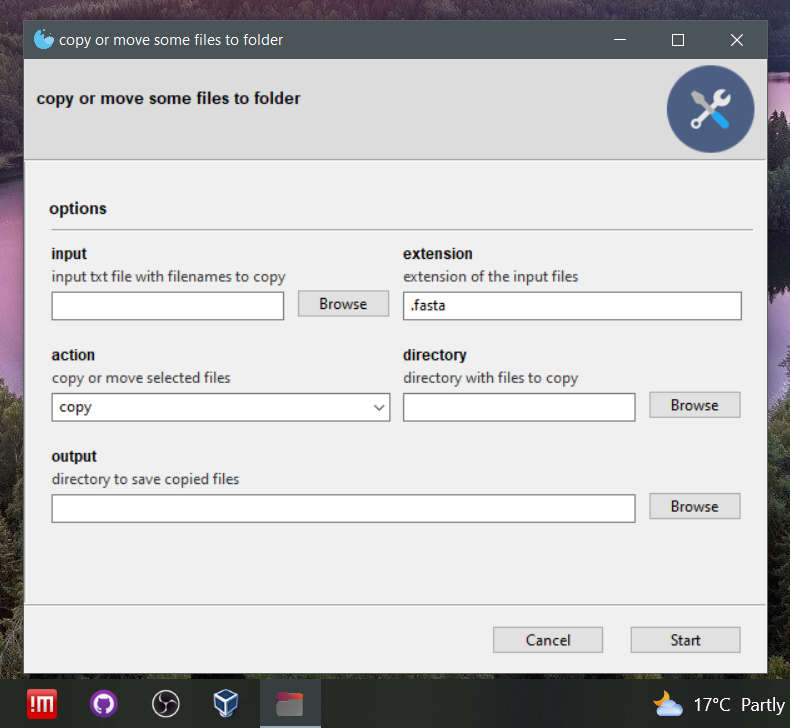Open GitHub Desktop from the taskbar
This screenshot has height=728, width=790.
(x=103, y=704)
